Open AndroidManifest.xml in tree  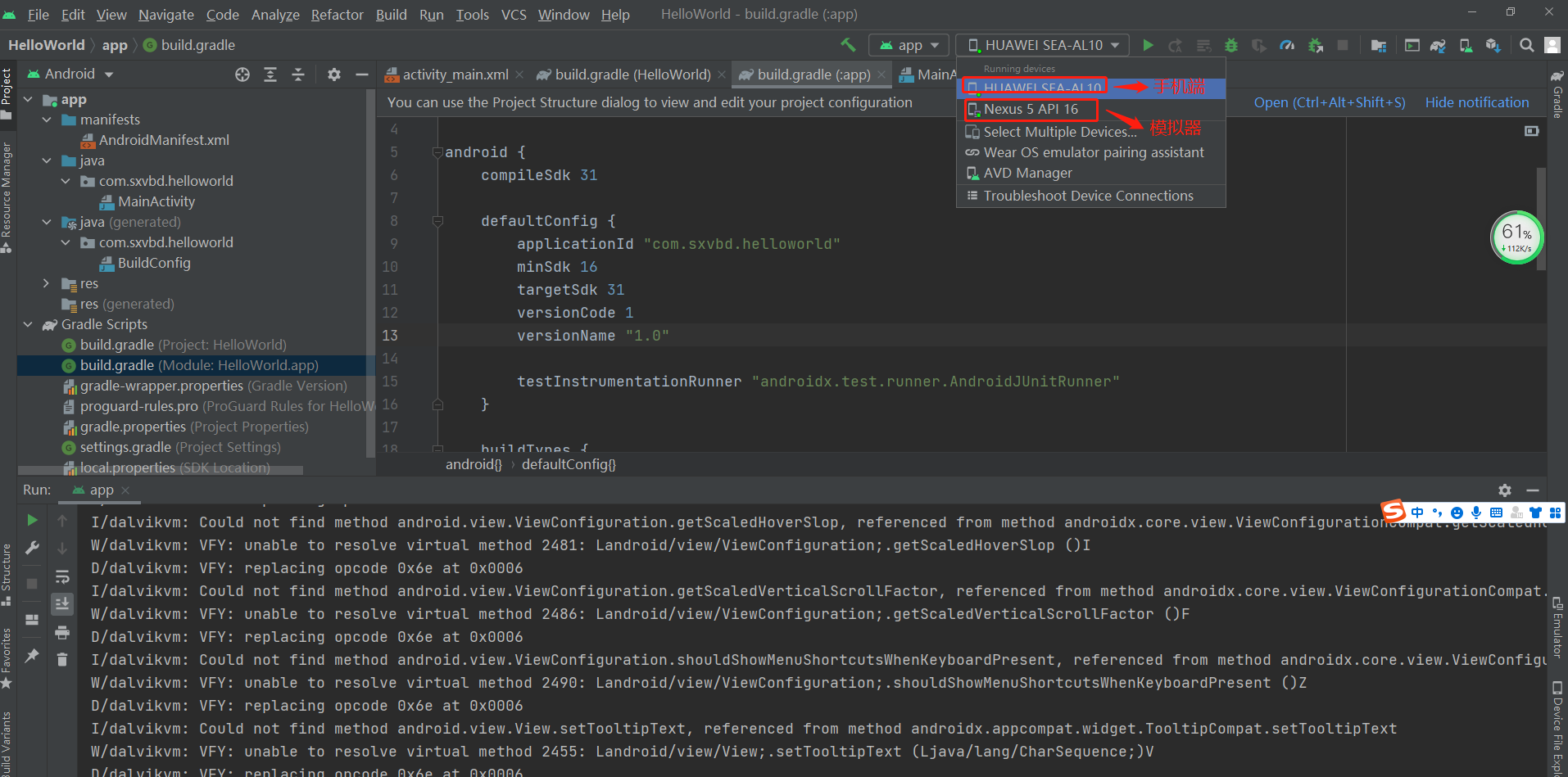[164, 140]
